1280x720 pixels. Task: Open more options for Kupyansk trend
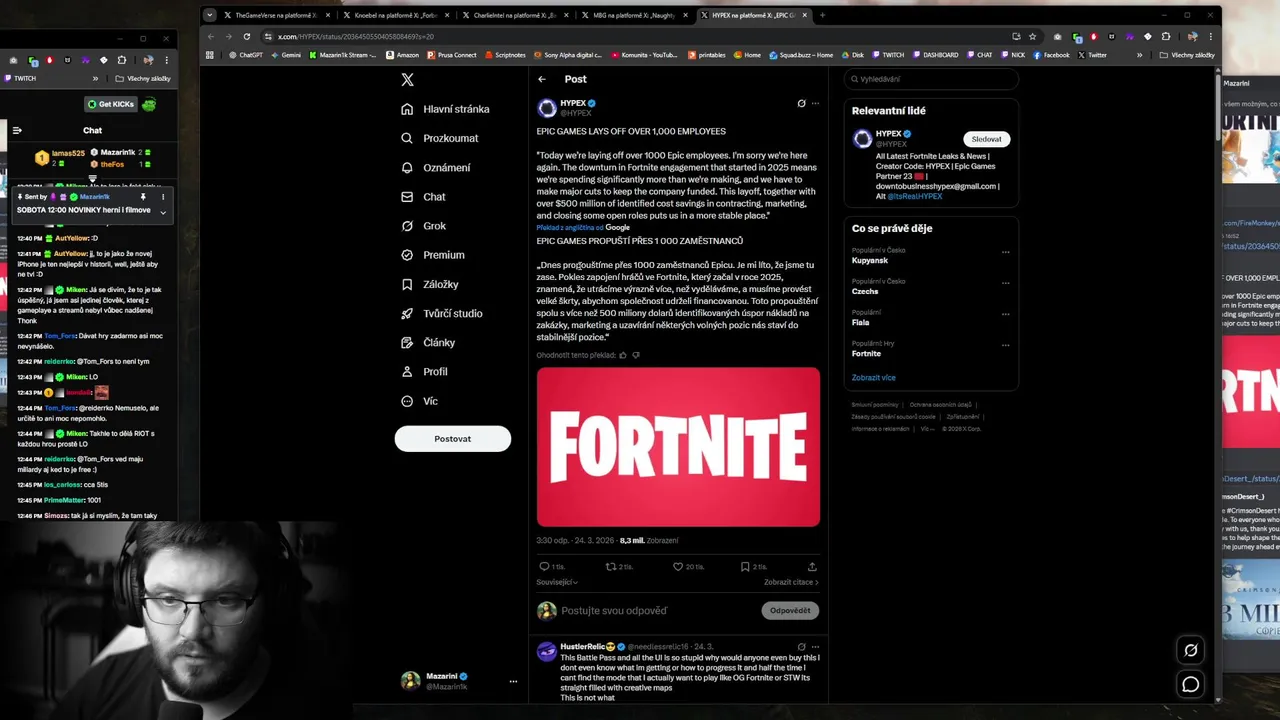(x=1006, y=252)
